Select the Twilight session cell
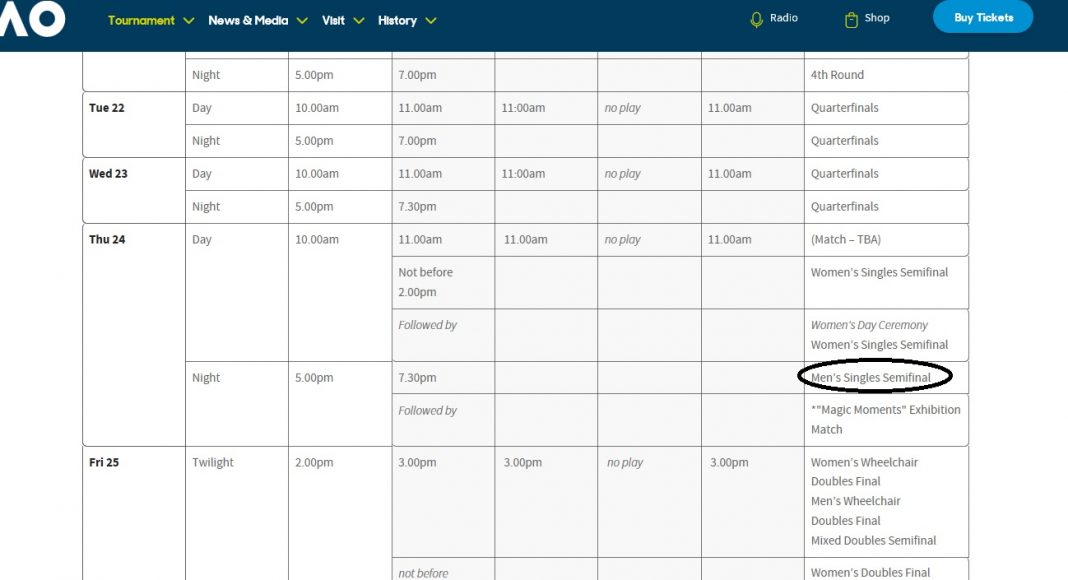The width and height of the screenshot is (1068, 580). (x=213, y=463)
